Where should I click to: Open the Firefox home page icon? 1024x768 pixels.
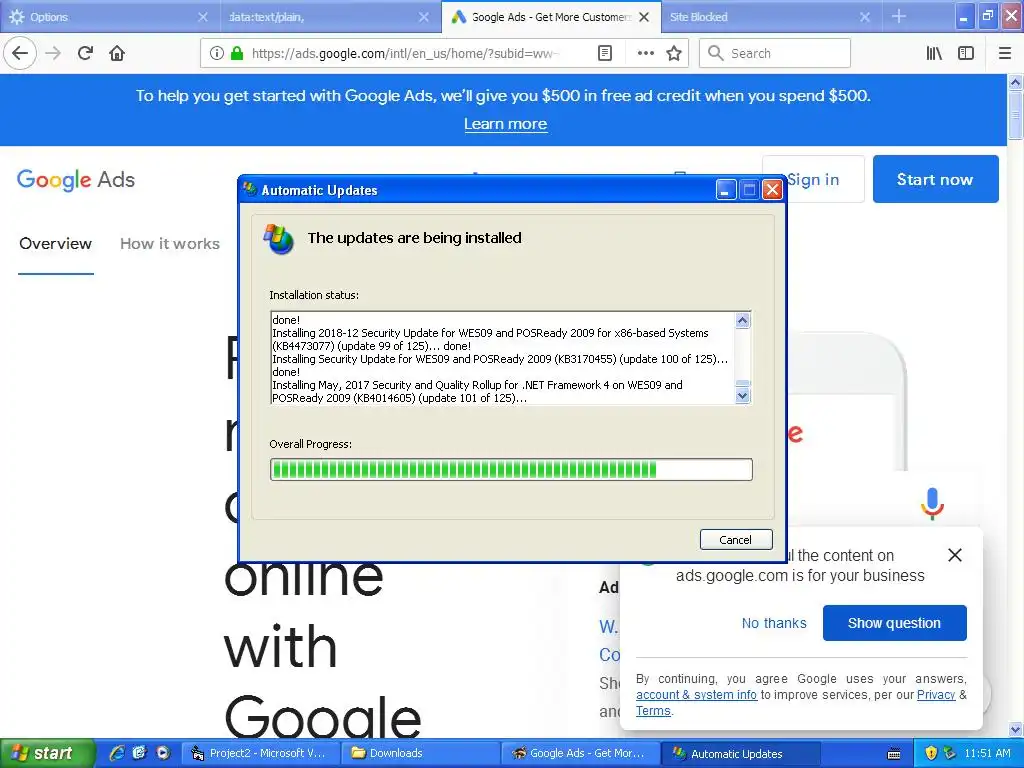click(117, 53)
